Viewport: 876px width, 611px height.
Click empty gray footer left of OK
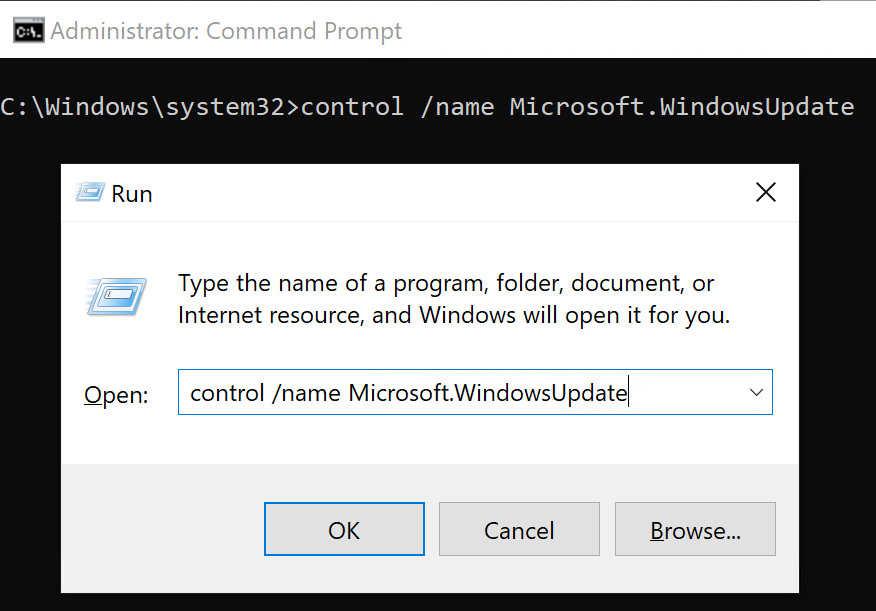(162, 529)
